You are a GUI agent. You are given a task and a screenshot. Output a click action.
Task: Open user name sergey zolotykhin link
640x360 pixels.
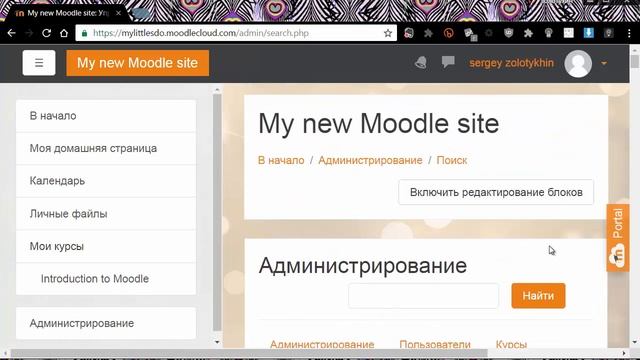[511, 63]
